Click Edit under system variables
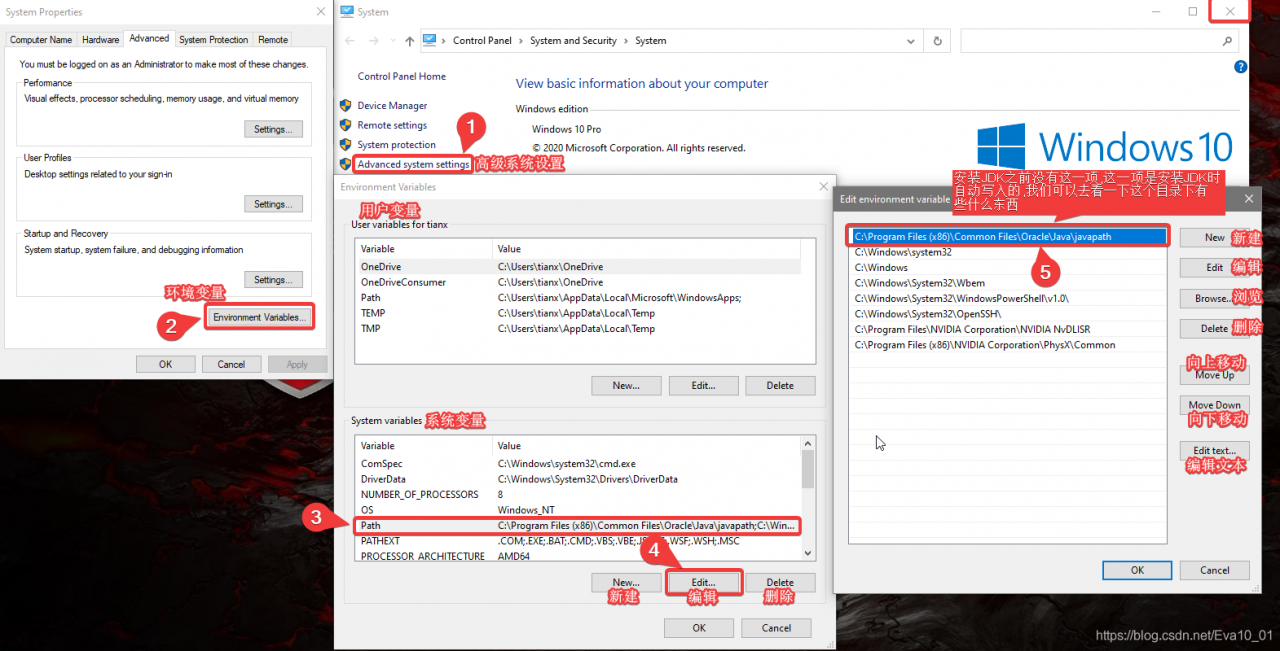This screenshot has width=1280, height=651. [703, 582]
